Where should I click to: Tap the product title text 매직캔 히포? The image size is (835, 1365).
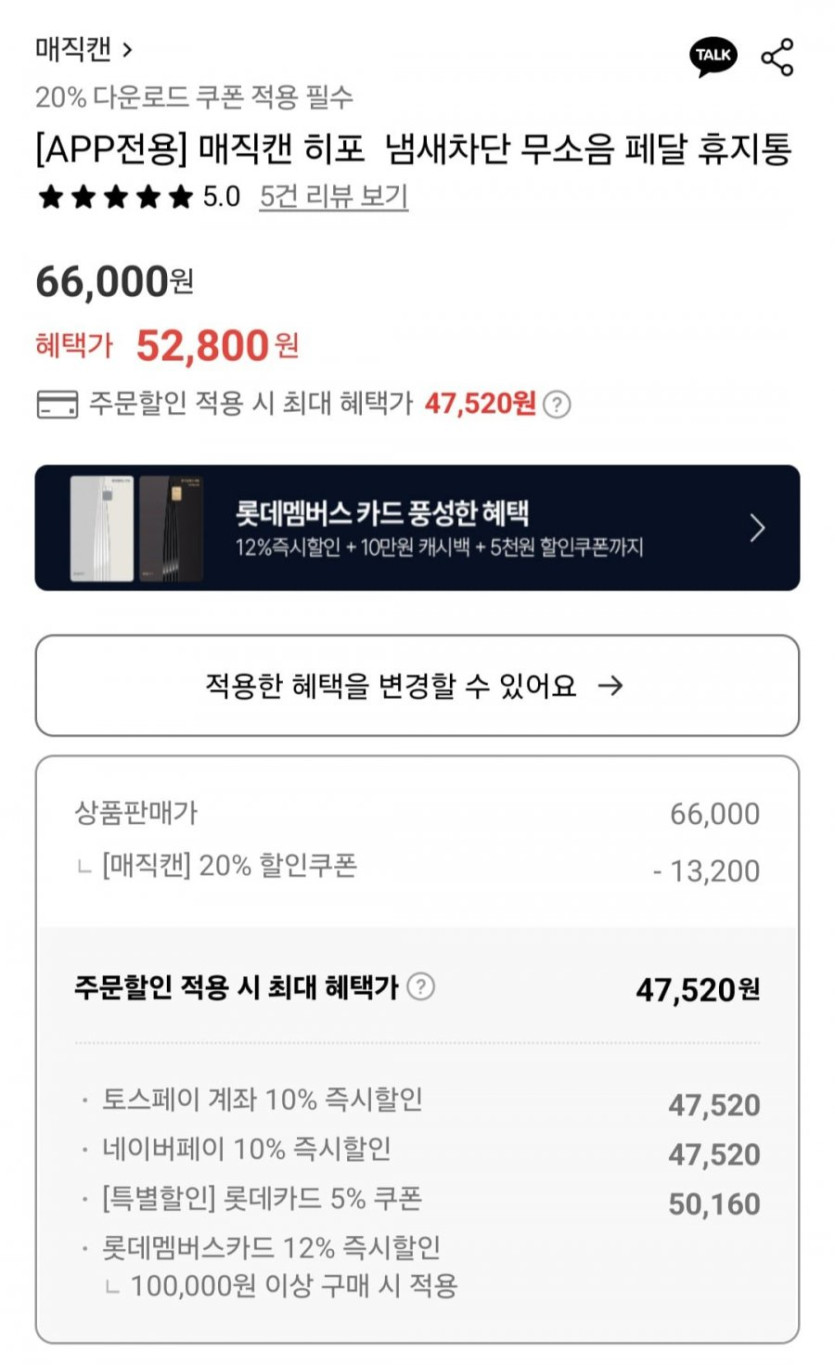(414, 151)
